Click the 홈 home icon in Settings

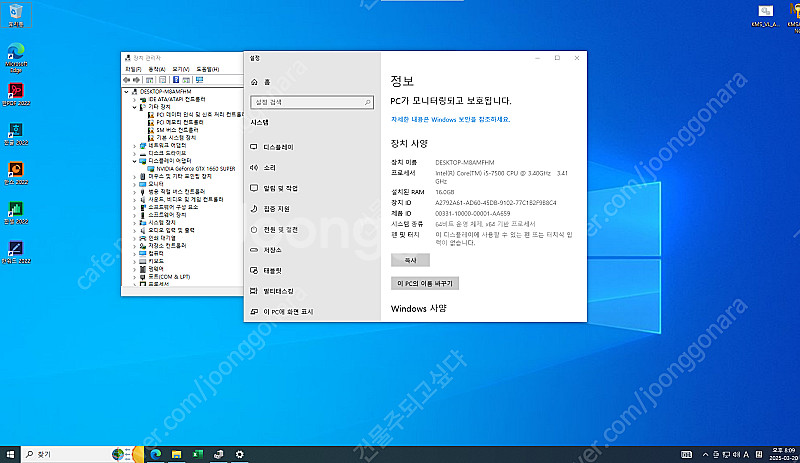click(255, 82)
